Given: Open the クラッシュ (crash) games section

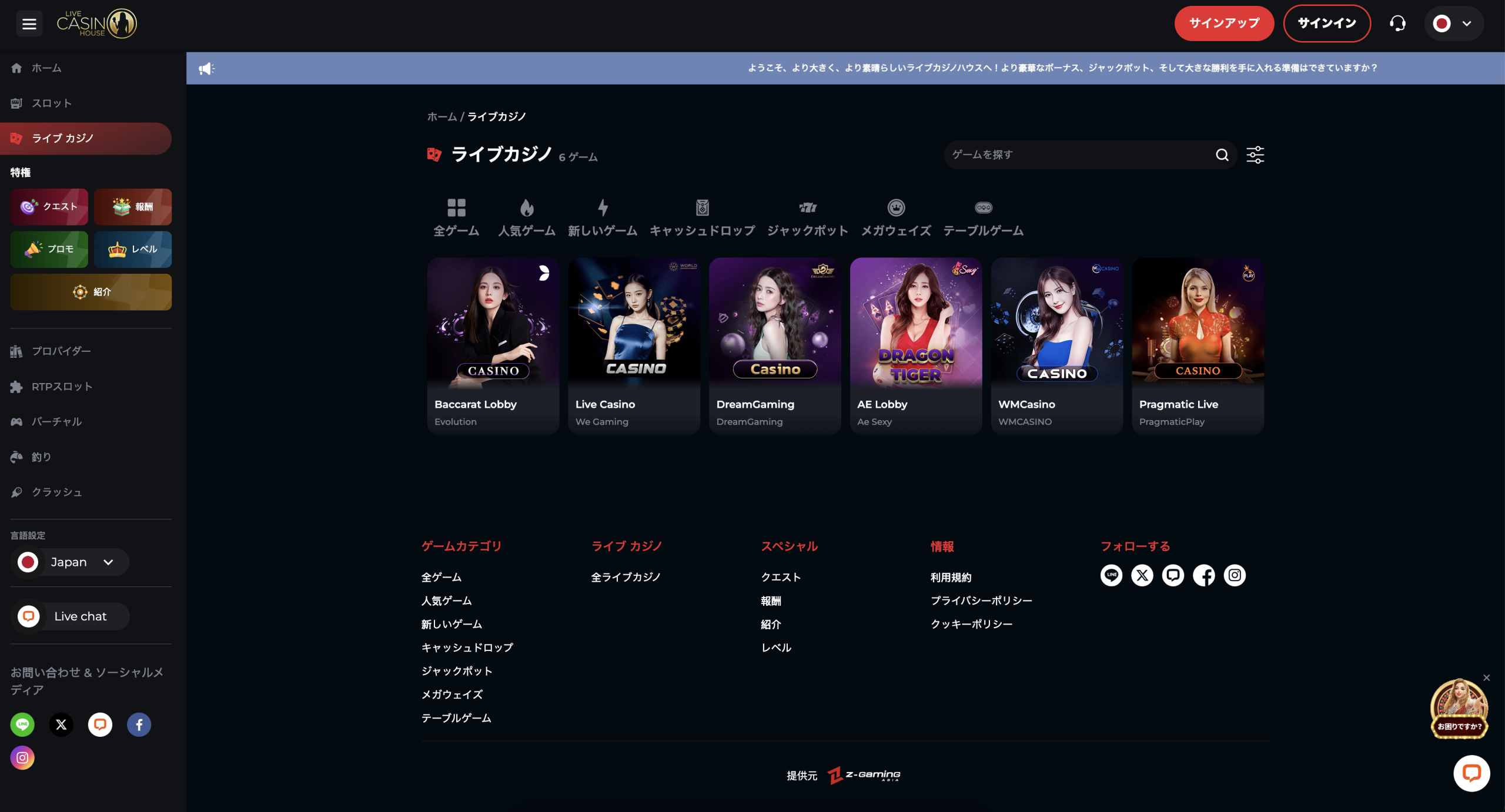Looking at the screenshot, I should 17,492.
